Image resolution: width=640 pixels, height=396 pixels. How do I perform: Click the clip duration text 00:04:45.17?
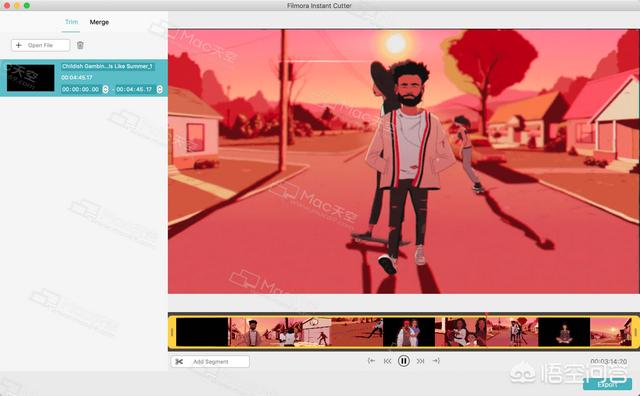77,78
